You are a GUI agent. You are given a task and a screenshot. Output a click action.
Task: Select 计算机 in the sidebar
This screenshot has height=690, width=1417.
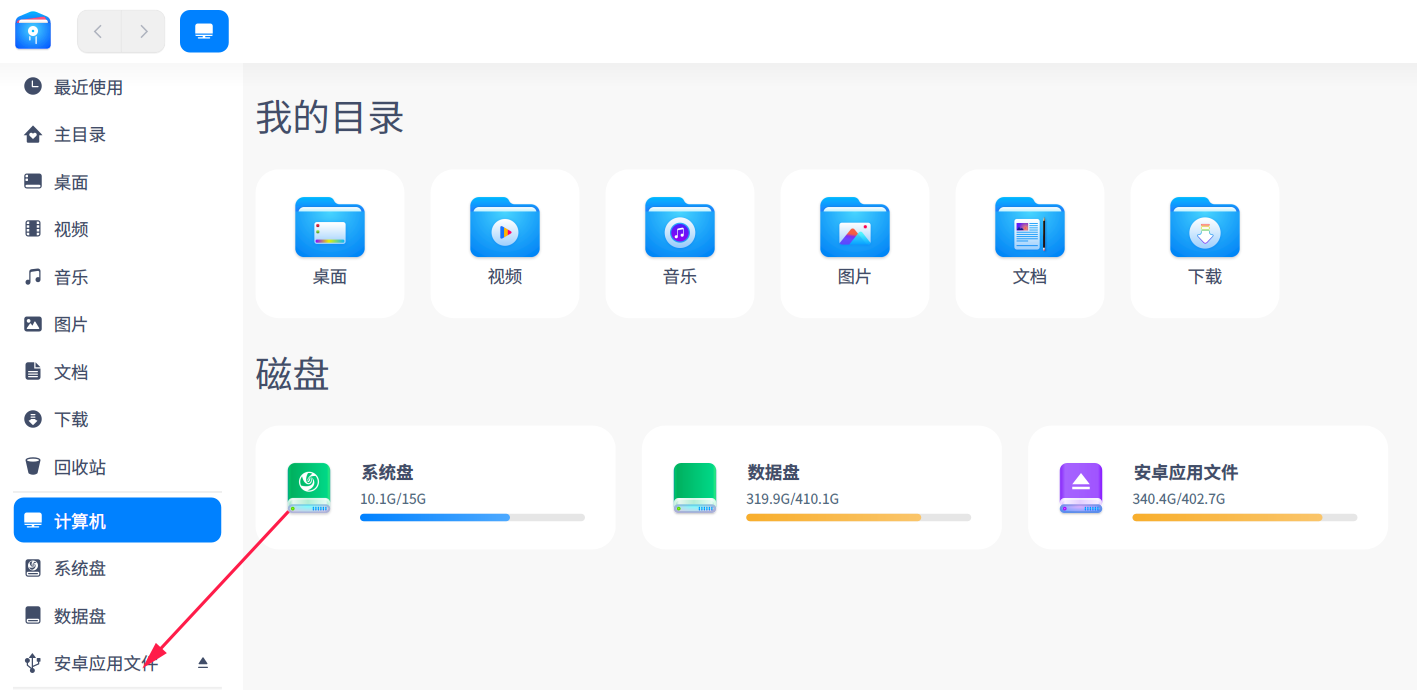click(x=118, y=520)
